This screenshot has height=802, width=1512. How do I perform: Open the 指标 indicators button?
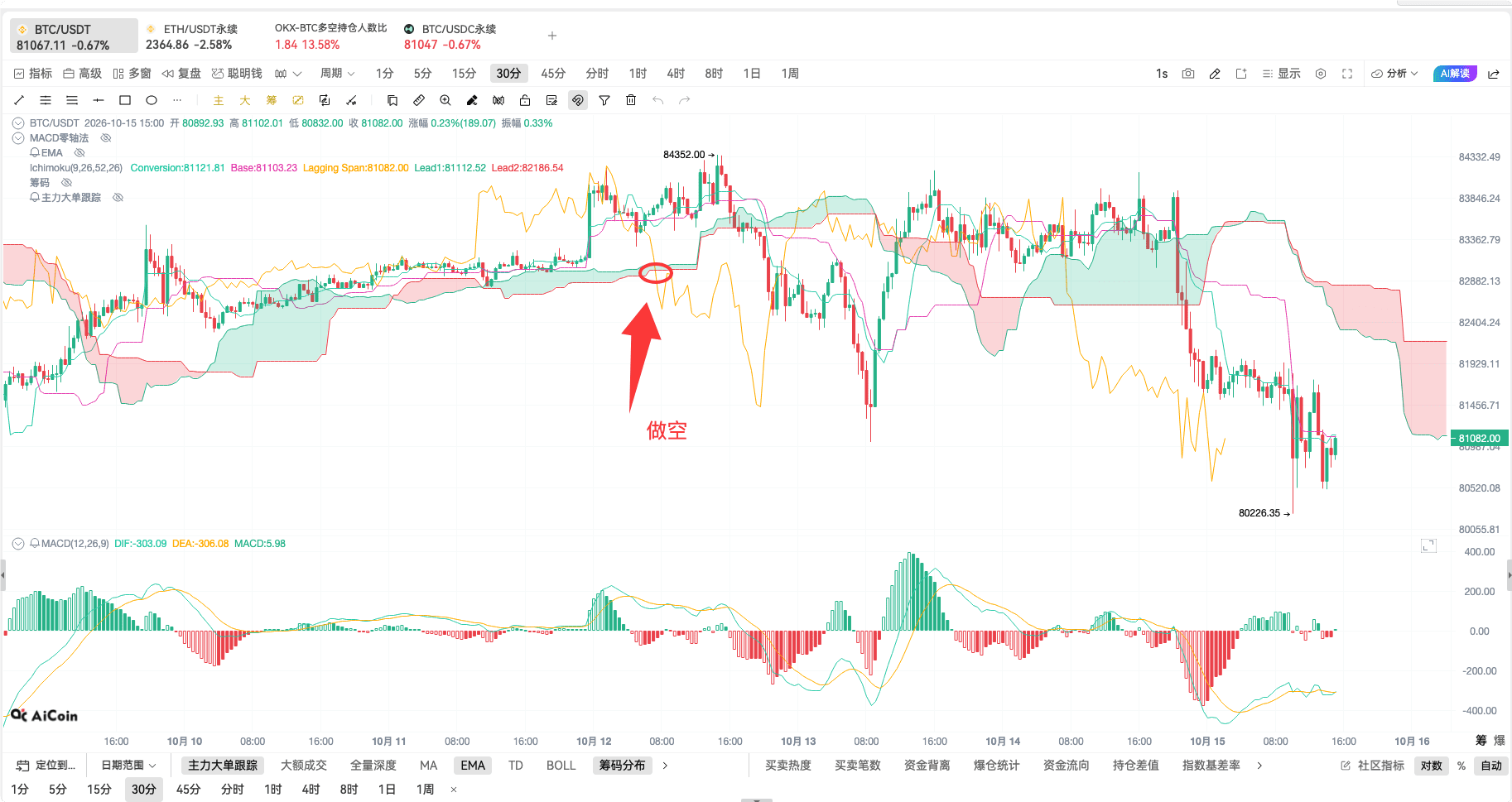click(33, 74)
